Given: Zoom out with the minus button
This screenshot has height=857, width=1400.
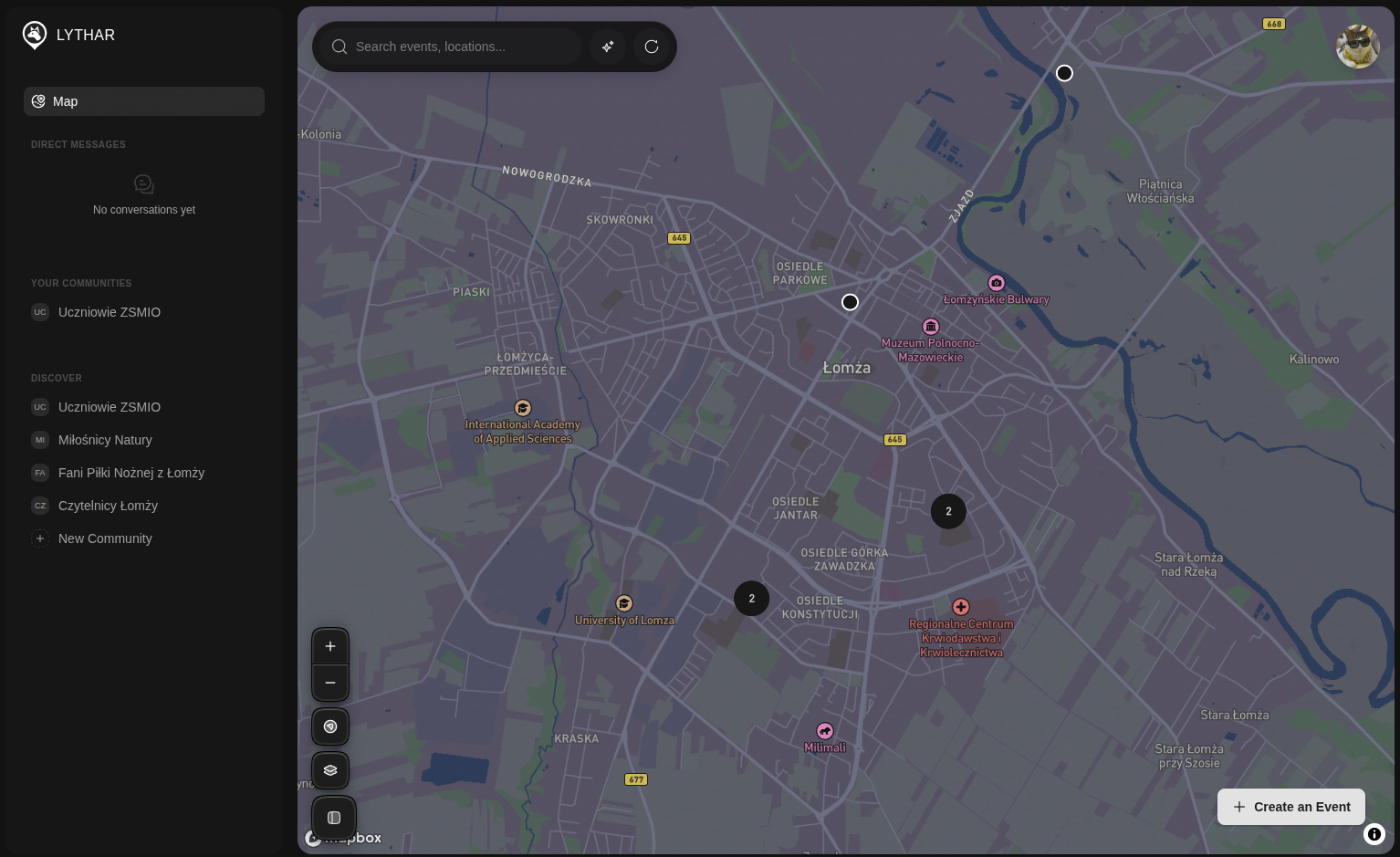Looking at the screenshot, I should click(x=330, y=683).
